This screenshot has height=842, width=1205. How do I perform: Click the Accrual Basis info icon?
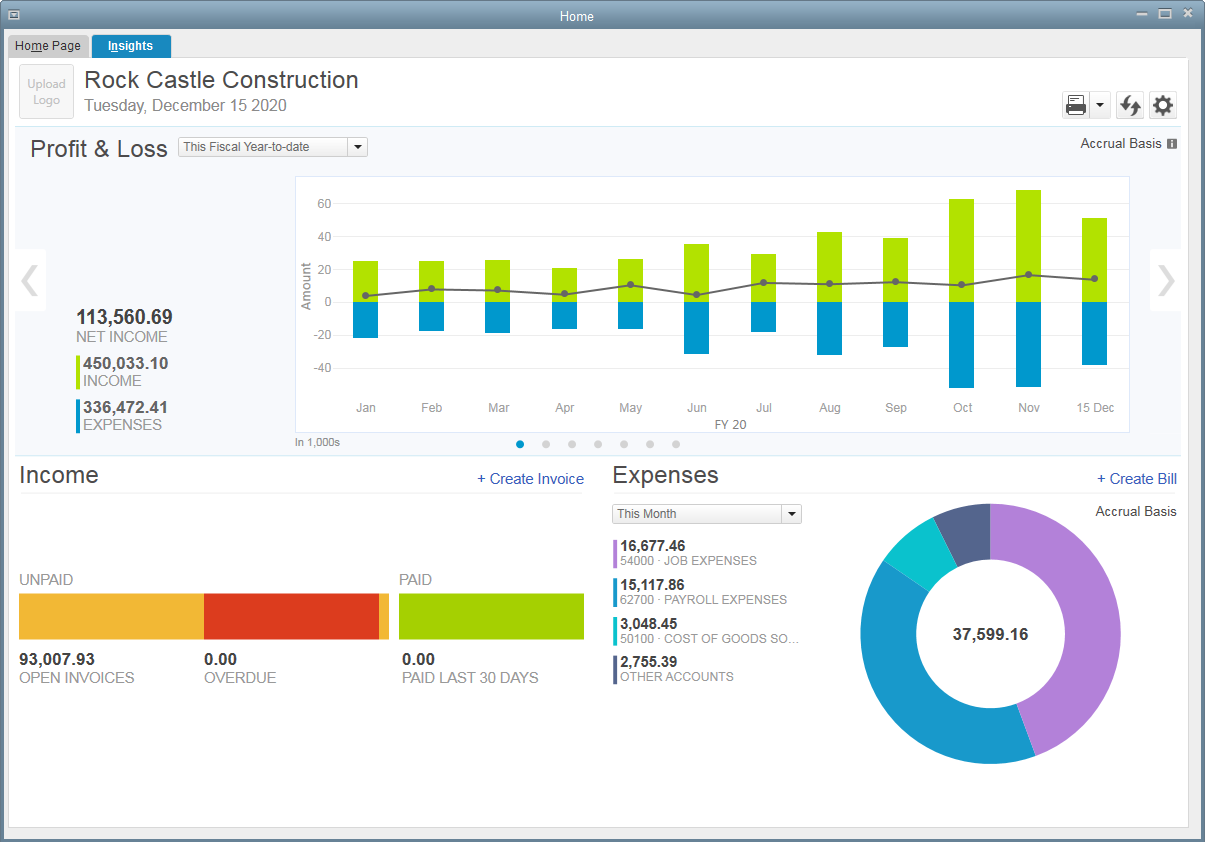click(x=1172, y=144)
